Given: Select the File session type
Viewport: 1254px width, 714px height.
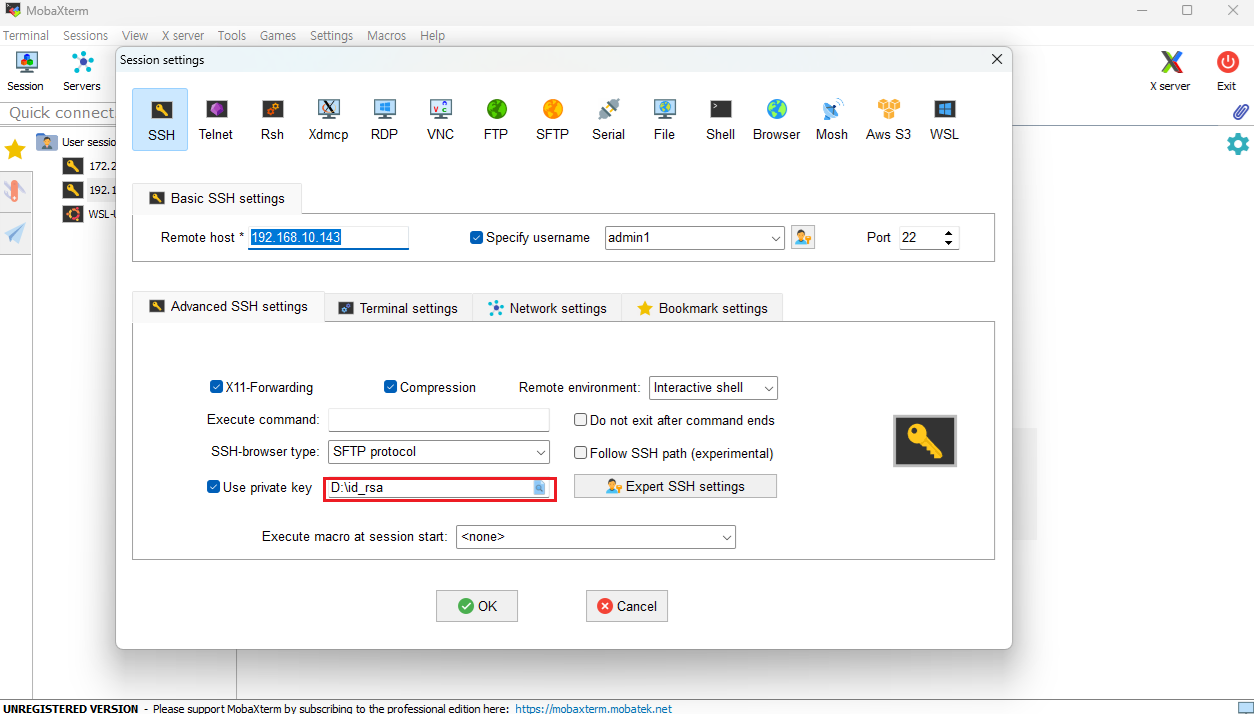Looking at the screenshot, I should tap(664, 119).
